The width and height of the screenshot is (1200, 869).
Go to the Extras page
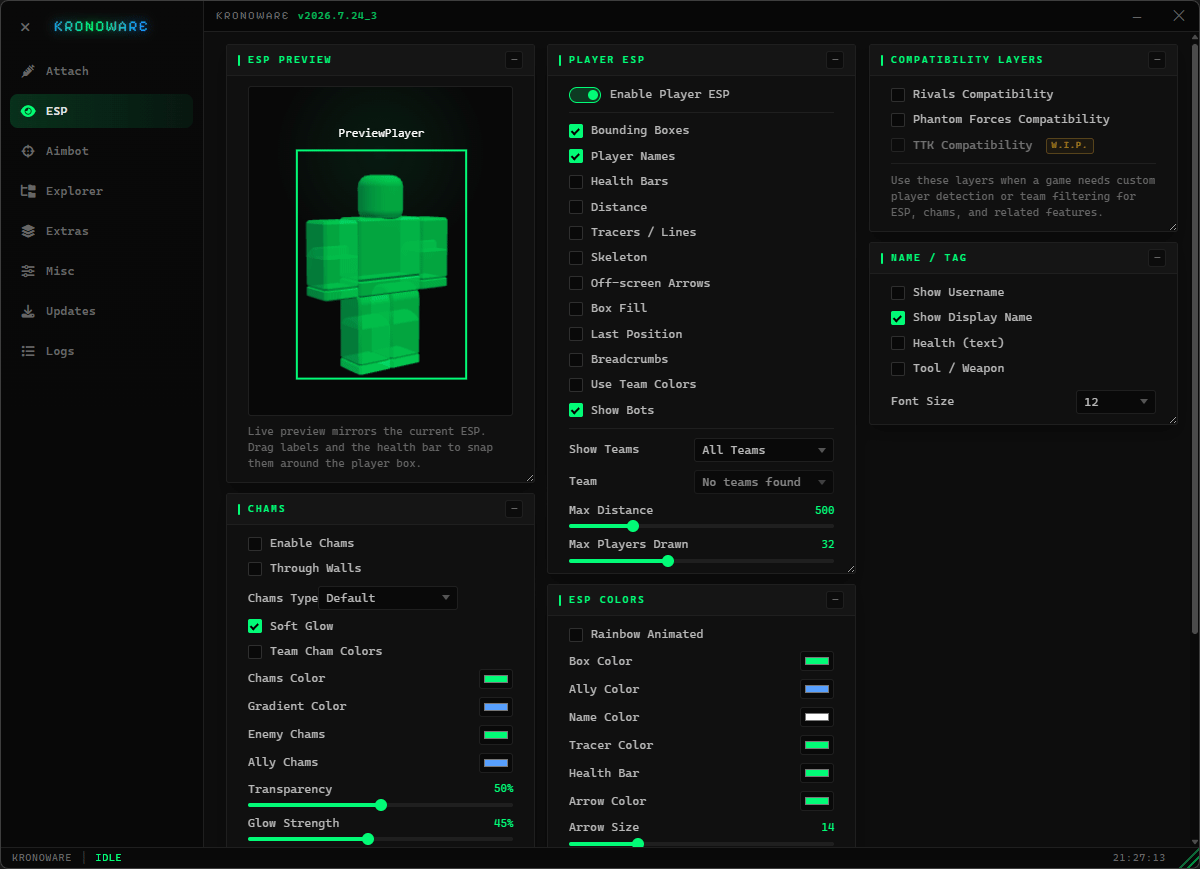coord(101,231)
